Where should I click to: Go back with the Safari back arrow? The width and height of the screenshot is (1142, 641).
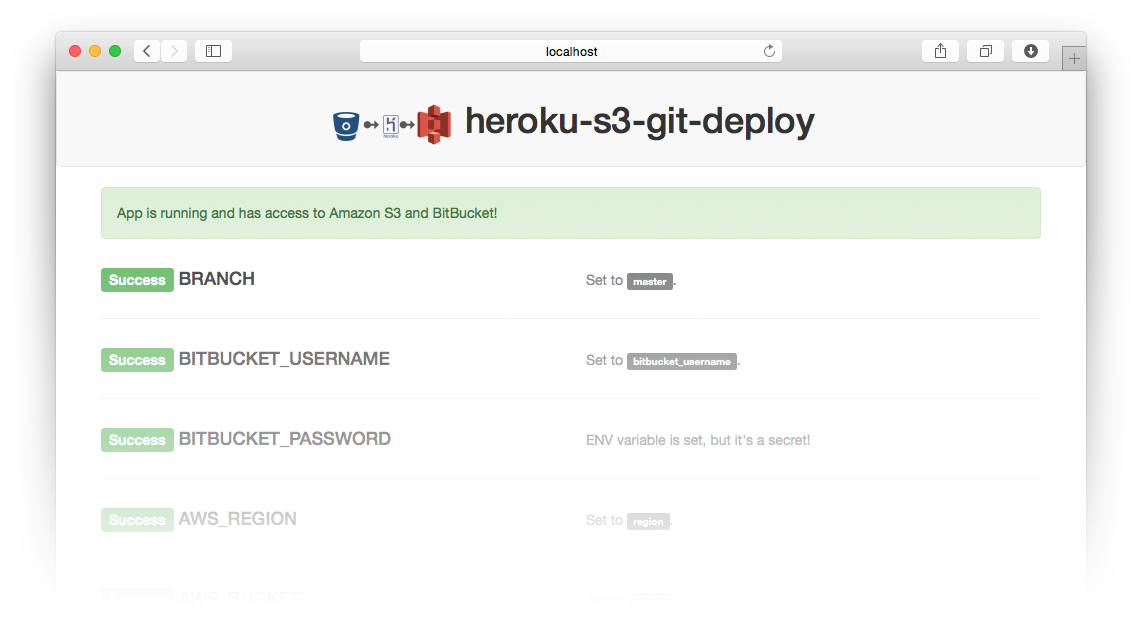147,51
